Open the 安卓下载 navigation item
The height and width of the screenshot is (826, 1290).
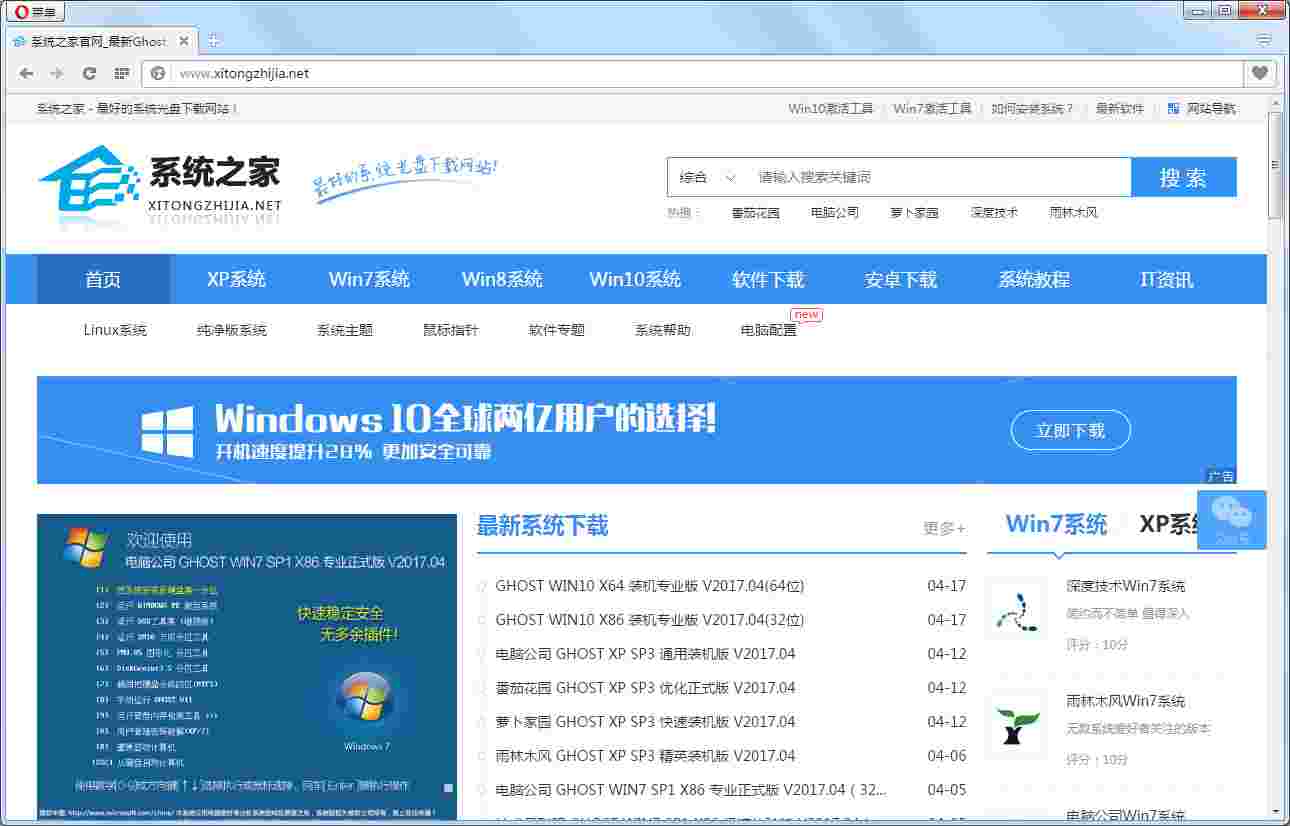coord(901,279)
